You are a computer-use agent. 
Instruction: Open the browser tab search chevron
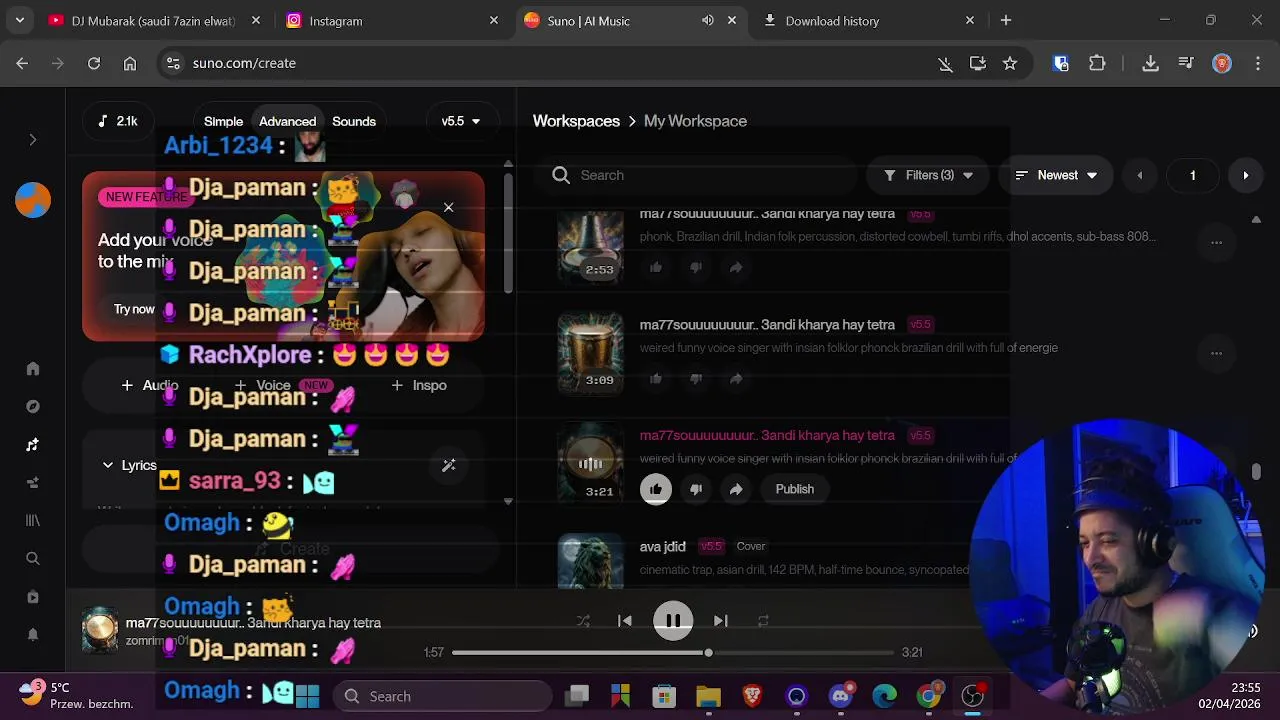(x=19, y=20)
